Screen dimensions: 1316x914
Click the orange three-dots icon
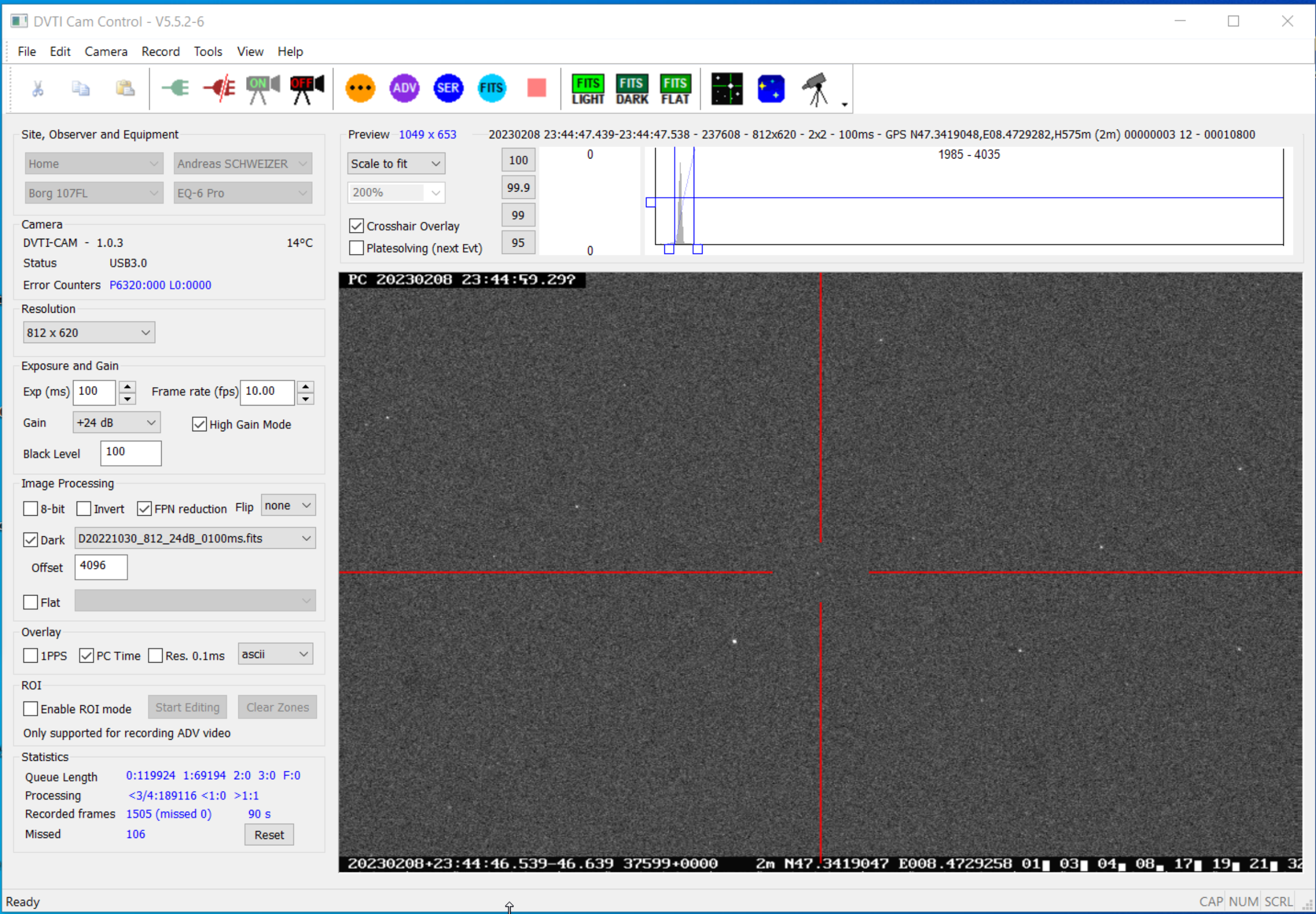pyautogui.click(x=360, y=88)
